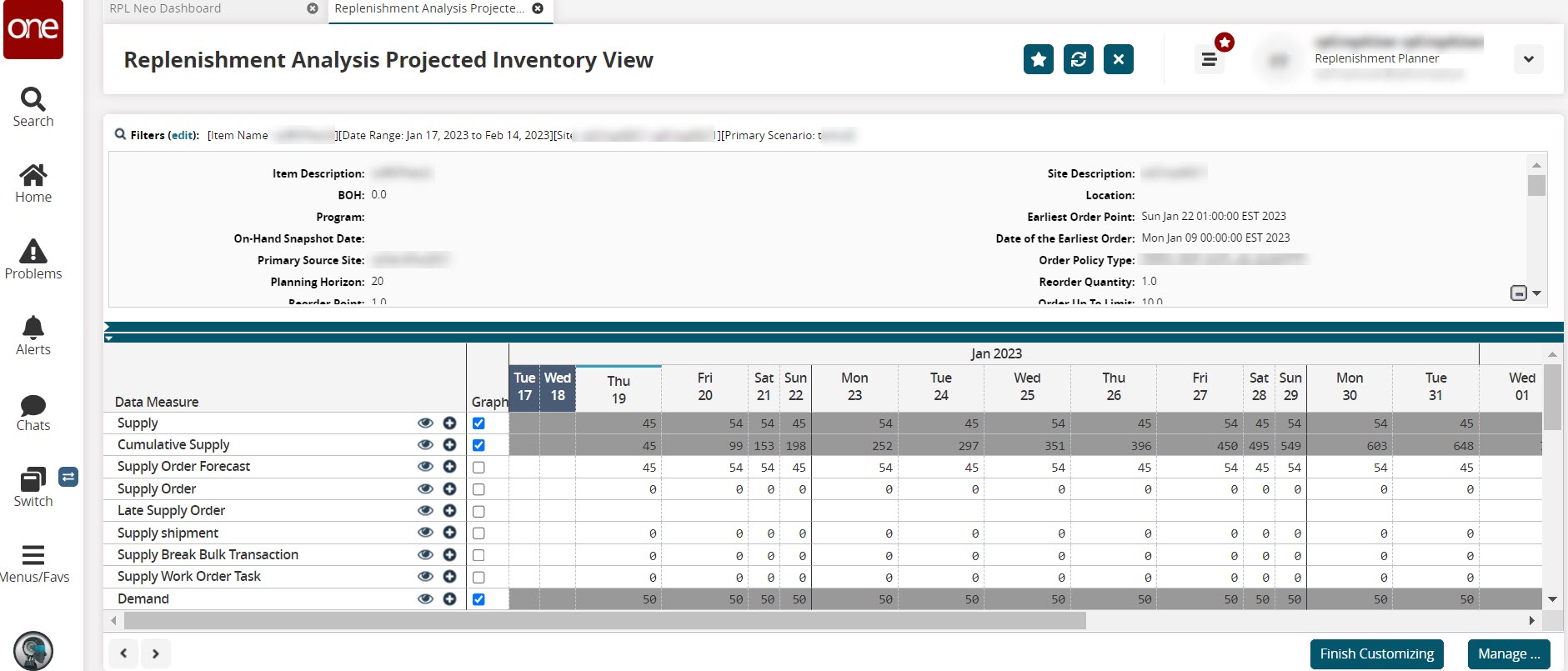
Task: Open the Alerts bell icon
Action: [x=33, y=335]
